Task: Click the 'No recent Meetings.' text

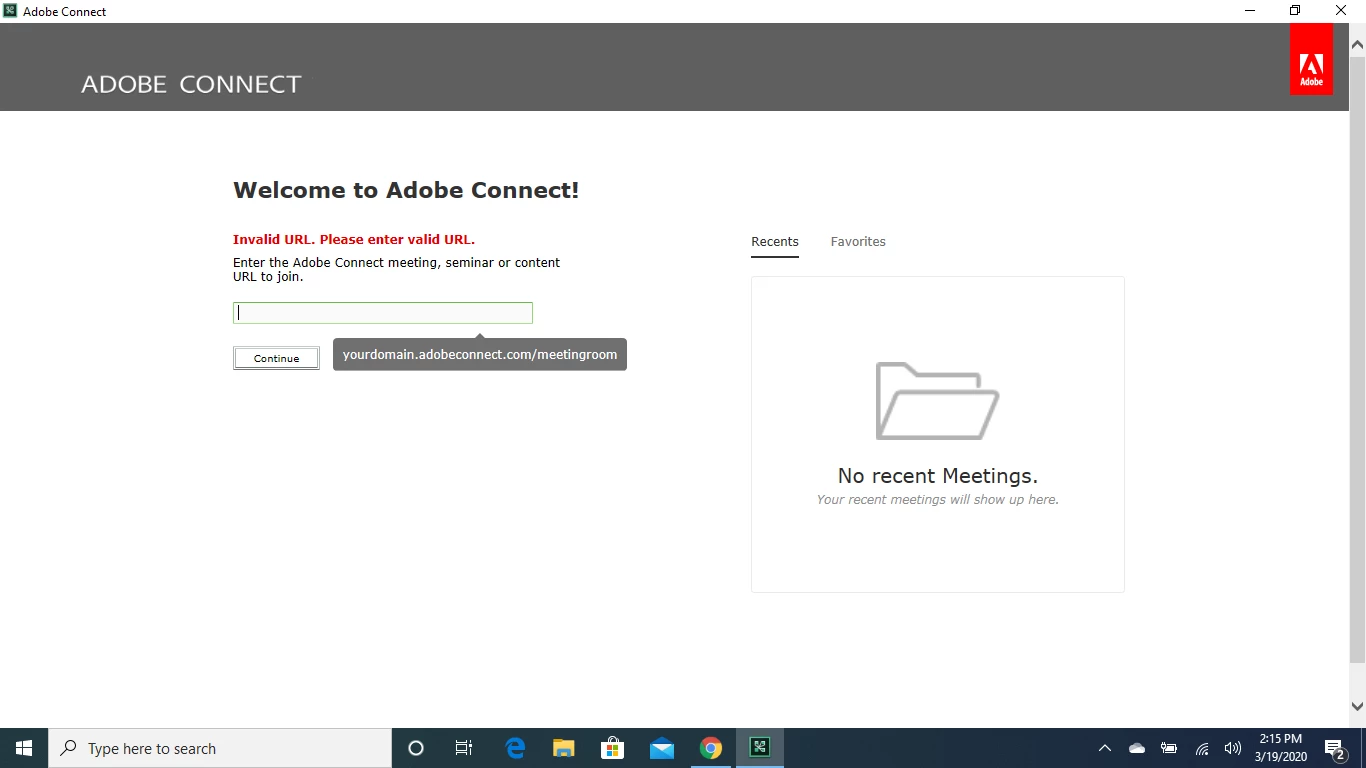Action: [x=938, y=476]
